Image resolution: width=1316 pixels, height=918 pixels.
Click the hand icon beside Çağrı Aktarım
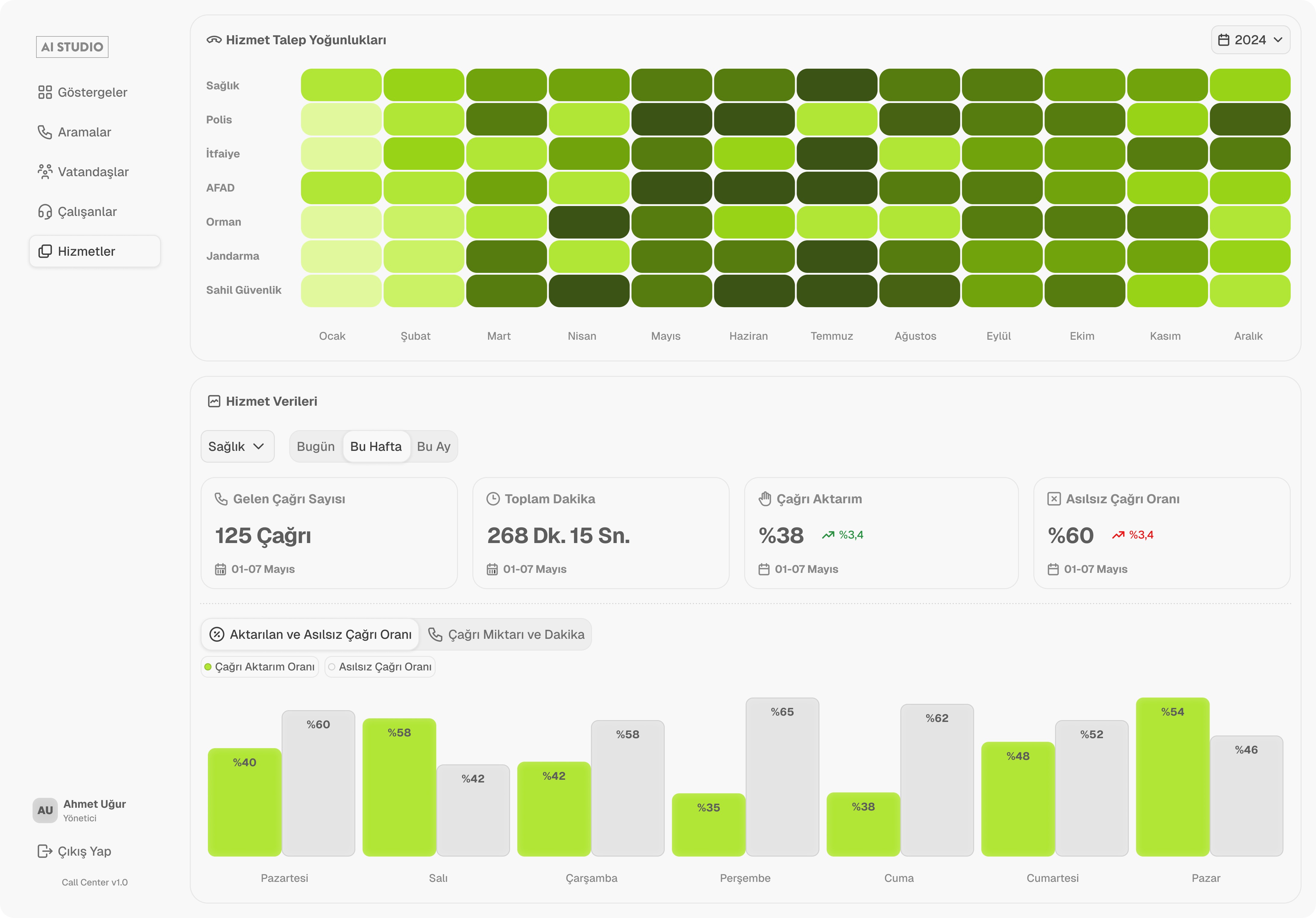[x=765, y=498]
